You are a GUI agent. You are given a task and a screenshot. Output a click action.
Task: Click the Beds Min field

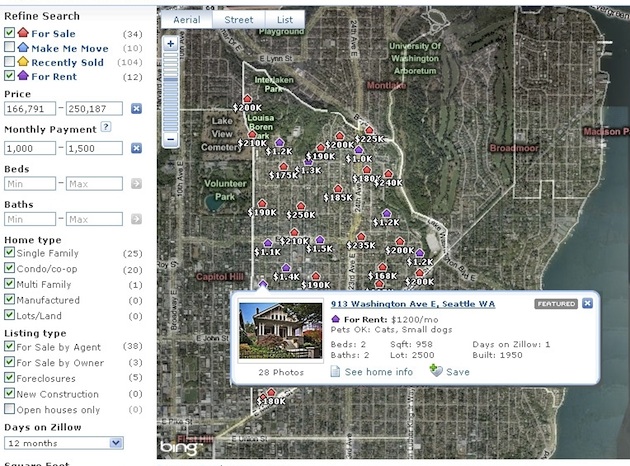[30, 184]
